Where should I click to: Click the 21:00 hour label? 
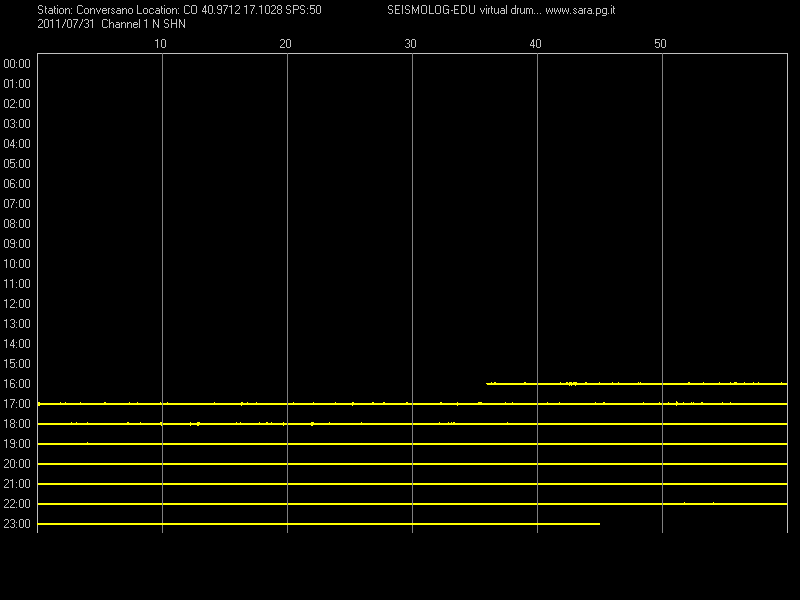[17, 484]
